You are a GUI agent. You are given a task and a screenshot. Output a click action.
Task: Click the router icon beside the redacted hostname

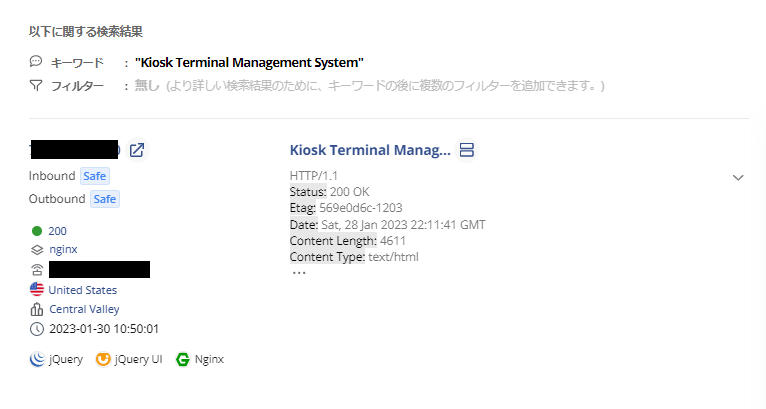click(37, 270)
